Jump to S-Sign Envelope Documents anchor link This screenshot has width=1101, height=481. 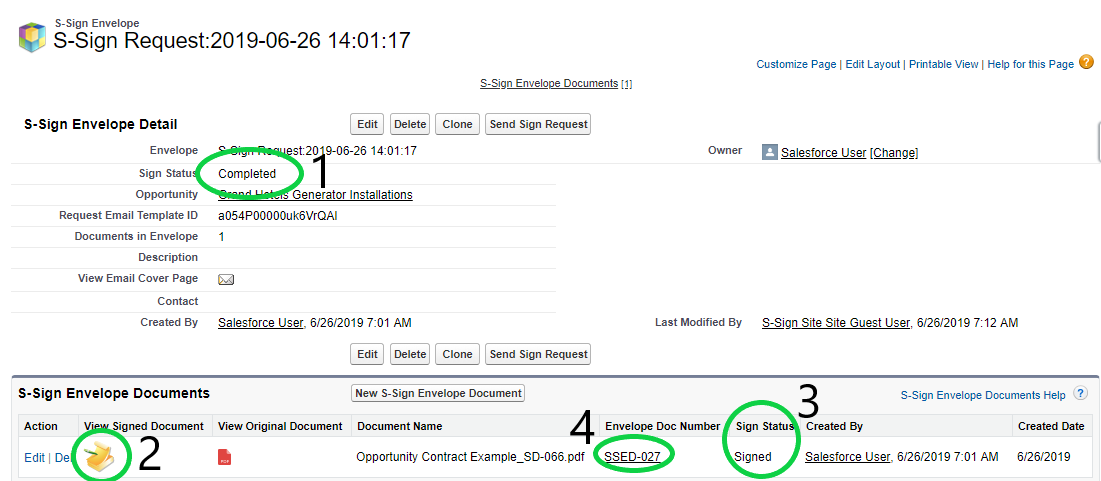pyautogui.click(x=548, y=83)
